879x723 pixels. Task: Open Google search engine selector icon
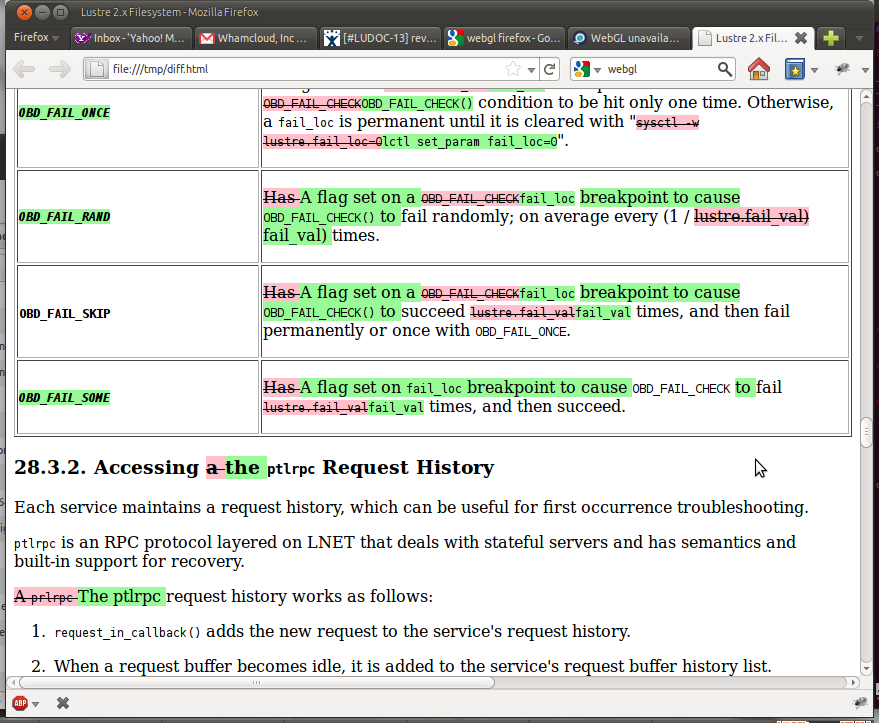[x=582, y=69]
